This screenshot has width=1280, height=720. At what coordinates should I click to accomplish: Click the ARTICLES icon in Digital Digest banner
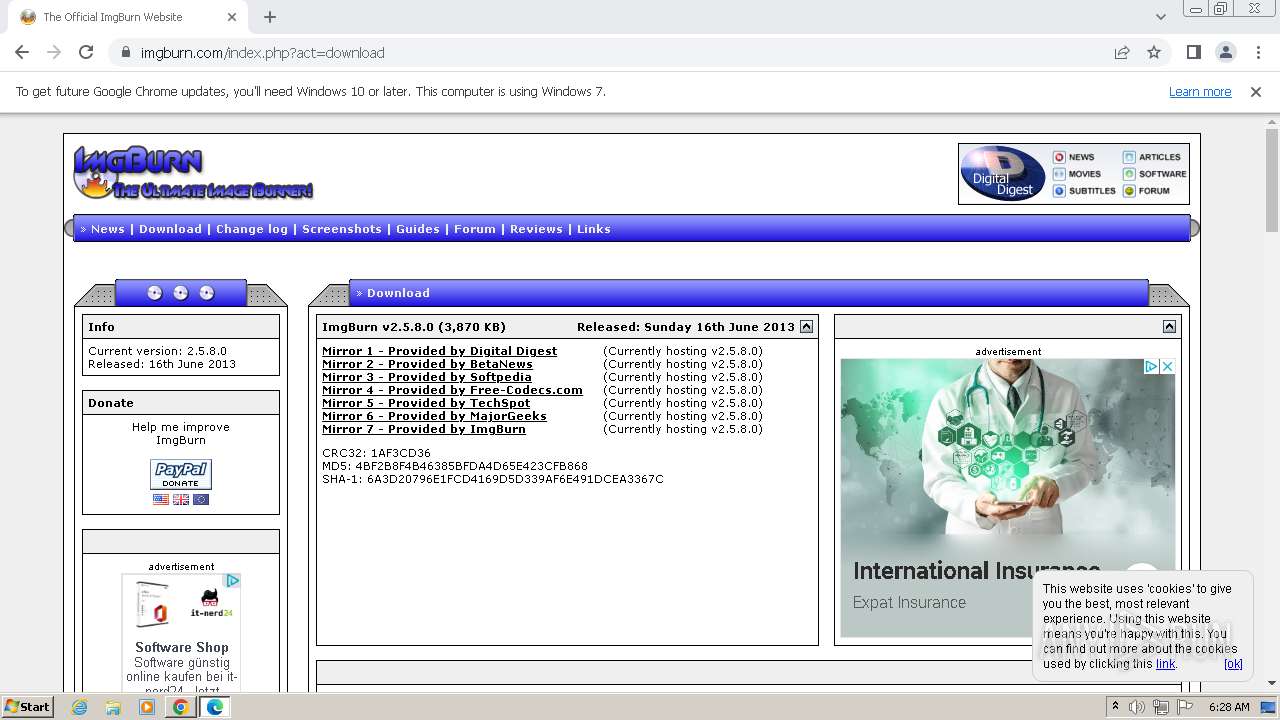1129,157
